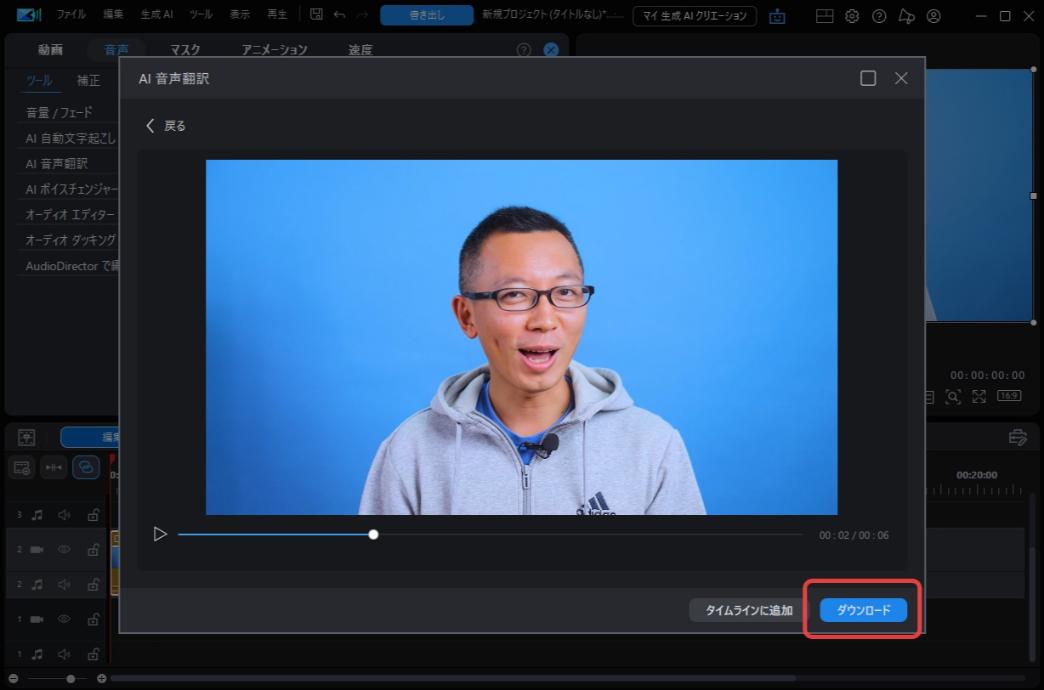Click the save project icon
Viewport: 1044px width, 690px height.
(315, 14)
